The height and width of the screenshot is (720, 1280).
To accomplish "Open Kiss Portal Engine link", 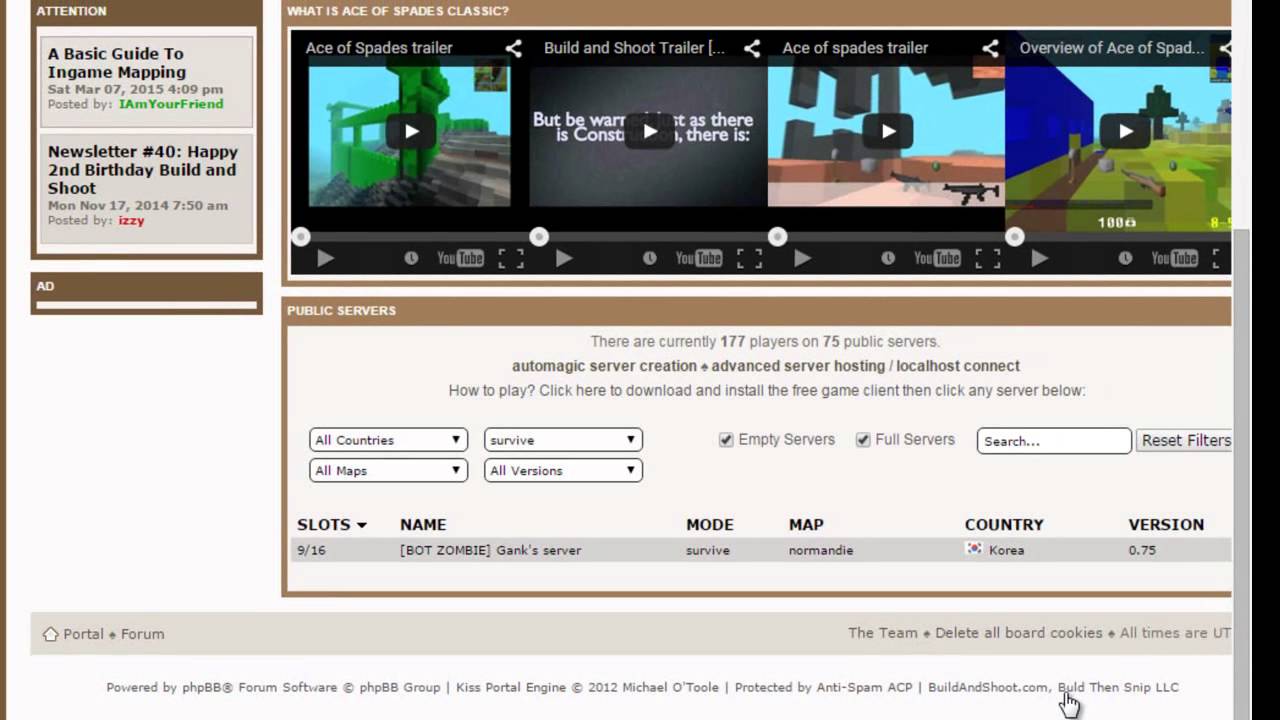I will point(511,687).
